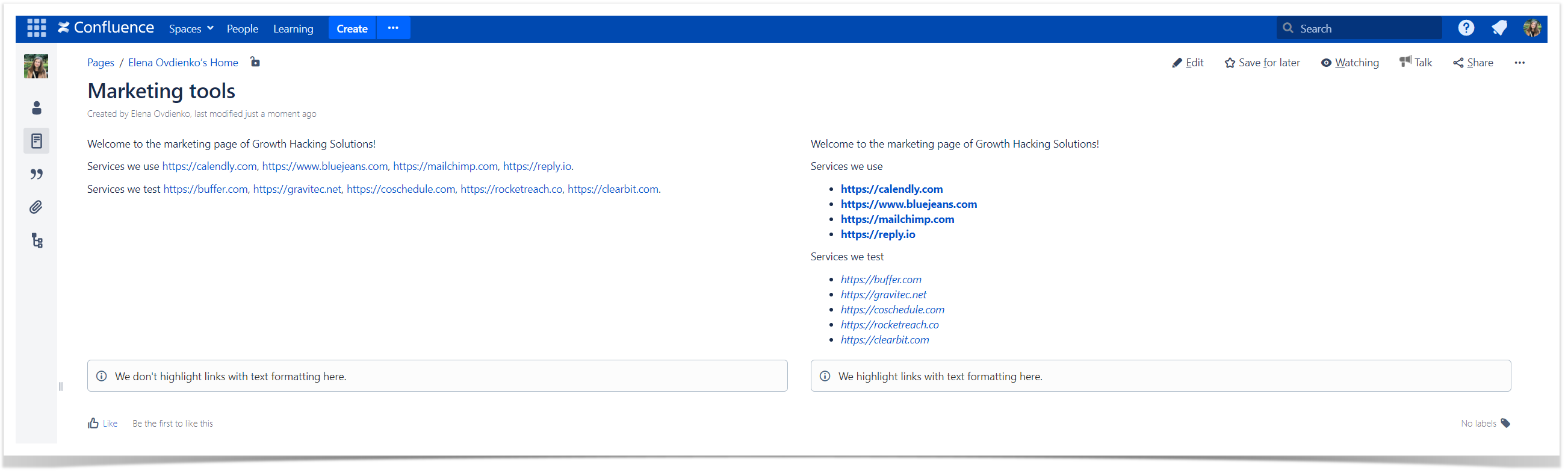Click the Create button
The height and width of the screenshot is (473, 1568).
tap(352, 28)
